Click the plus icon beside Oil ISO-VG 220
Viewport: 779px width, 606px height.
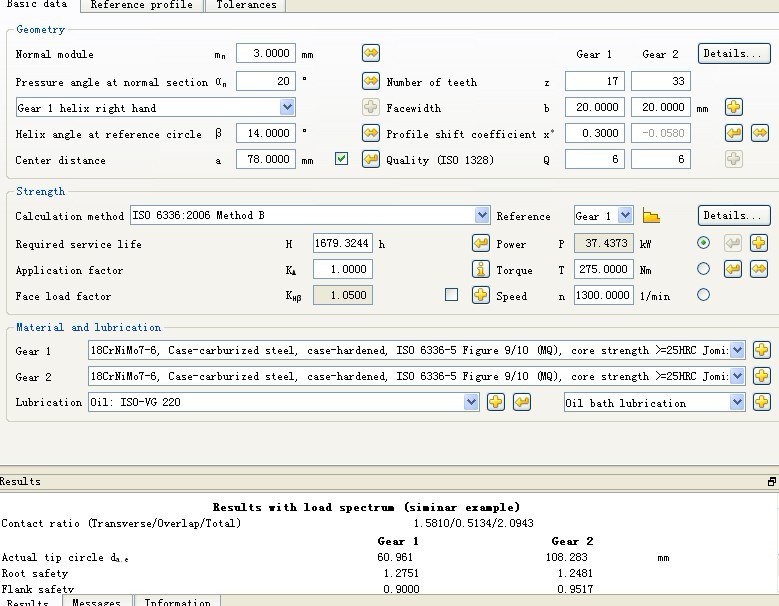point(495,402)
